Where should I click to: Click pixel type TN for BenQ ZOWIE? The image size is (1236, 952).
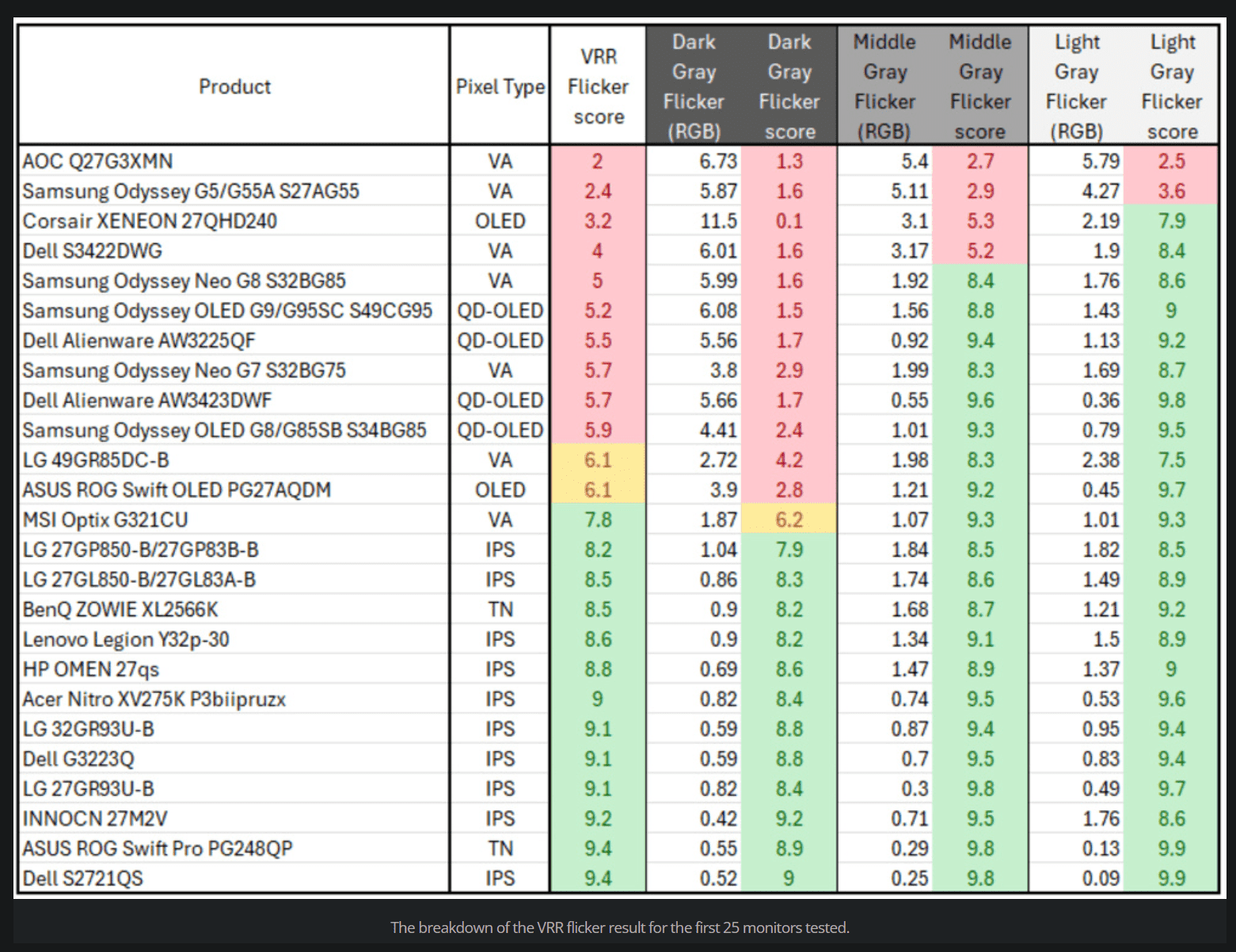point(500,610)
